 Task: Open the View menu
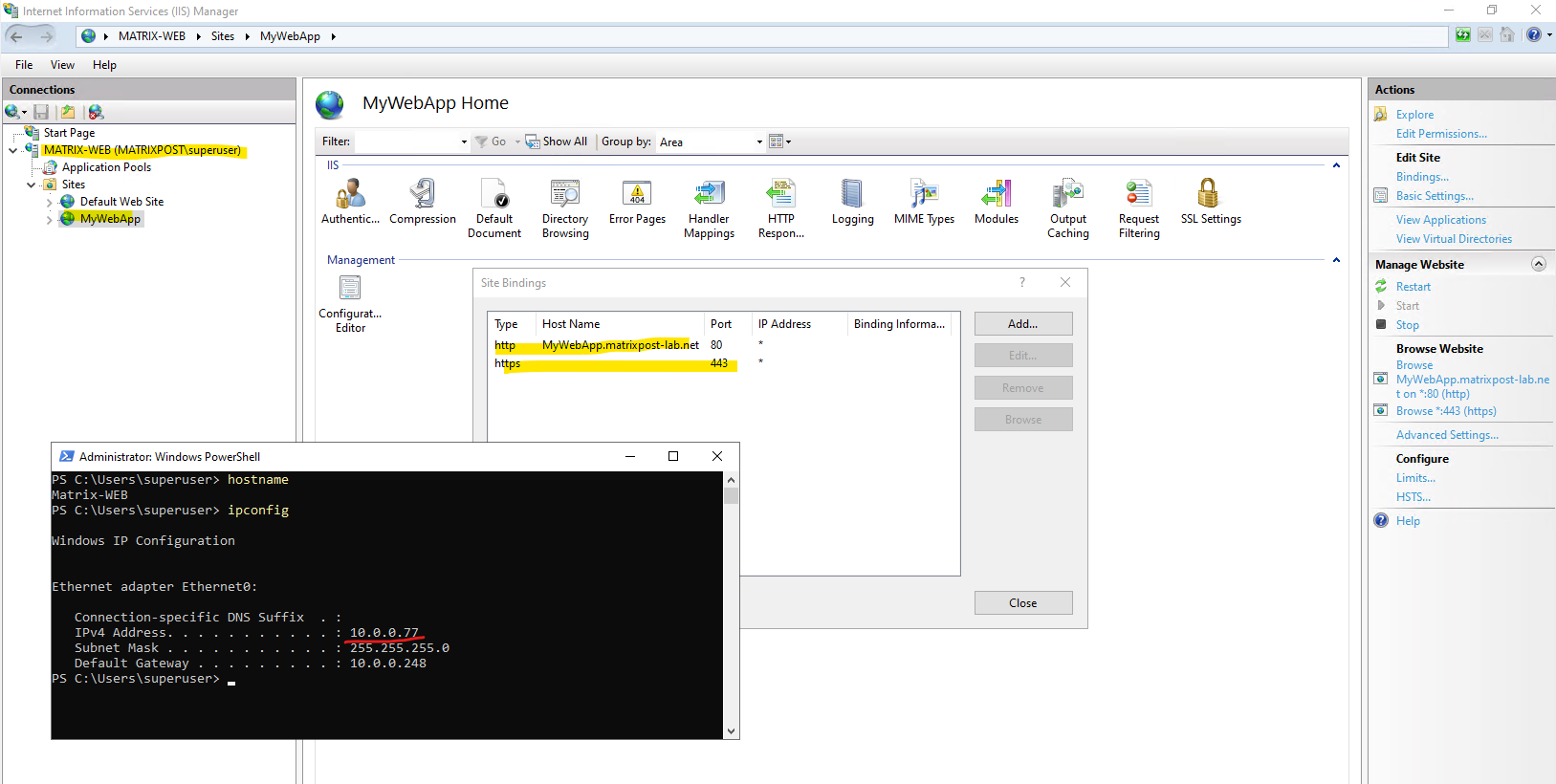(62, 65)
